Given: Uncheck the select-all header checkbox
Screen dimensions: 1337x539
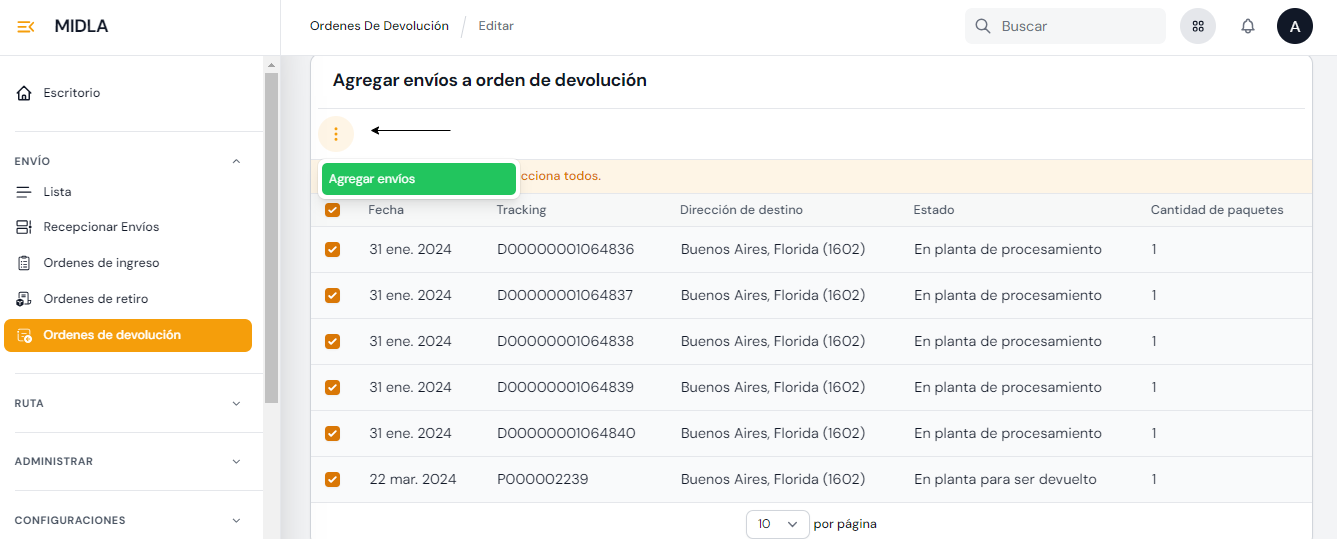Looking at the screenshot, I should pyautogui.click(x=333, y=210).
